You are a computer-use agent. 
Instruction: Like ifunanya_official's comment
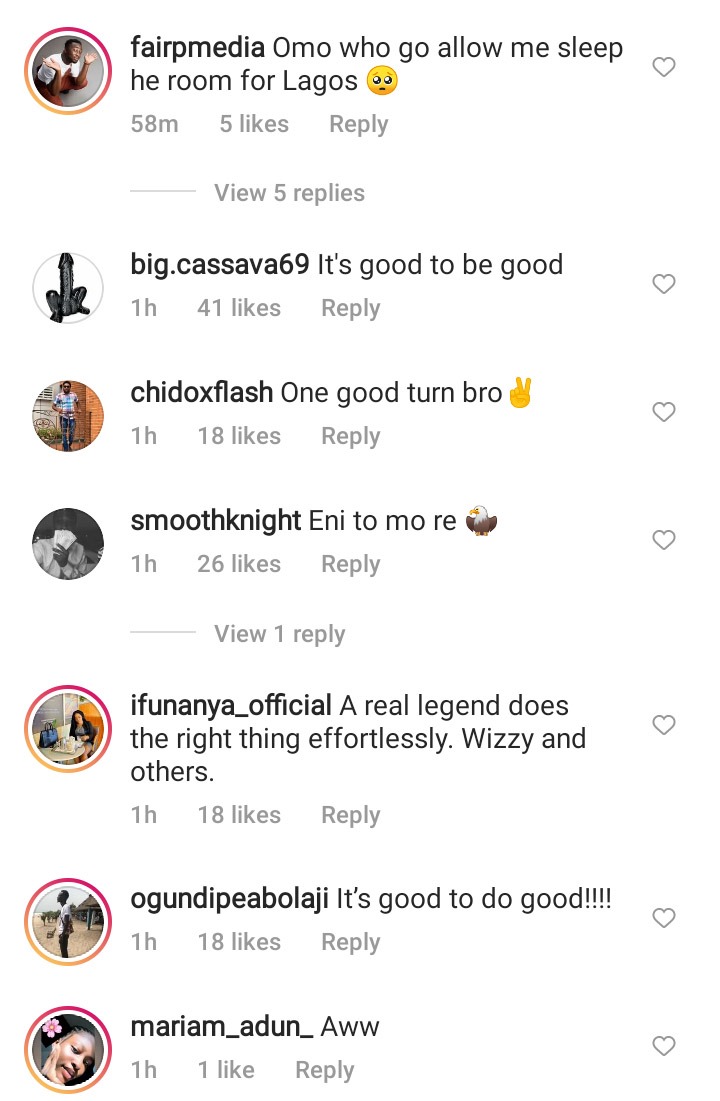coord(664,725)
